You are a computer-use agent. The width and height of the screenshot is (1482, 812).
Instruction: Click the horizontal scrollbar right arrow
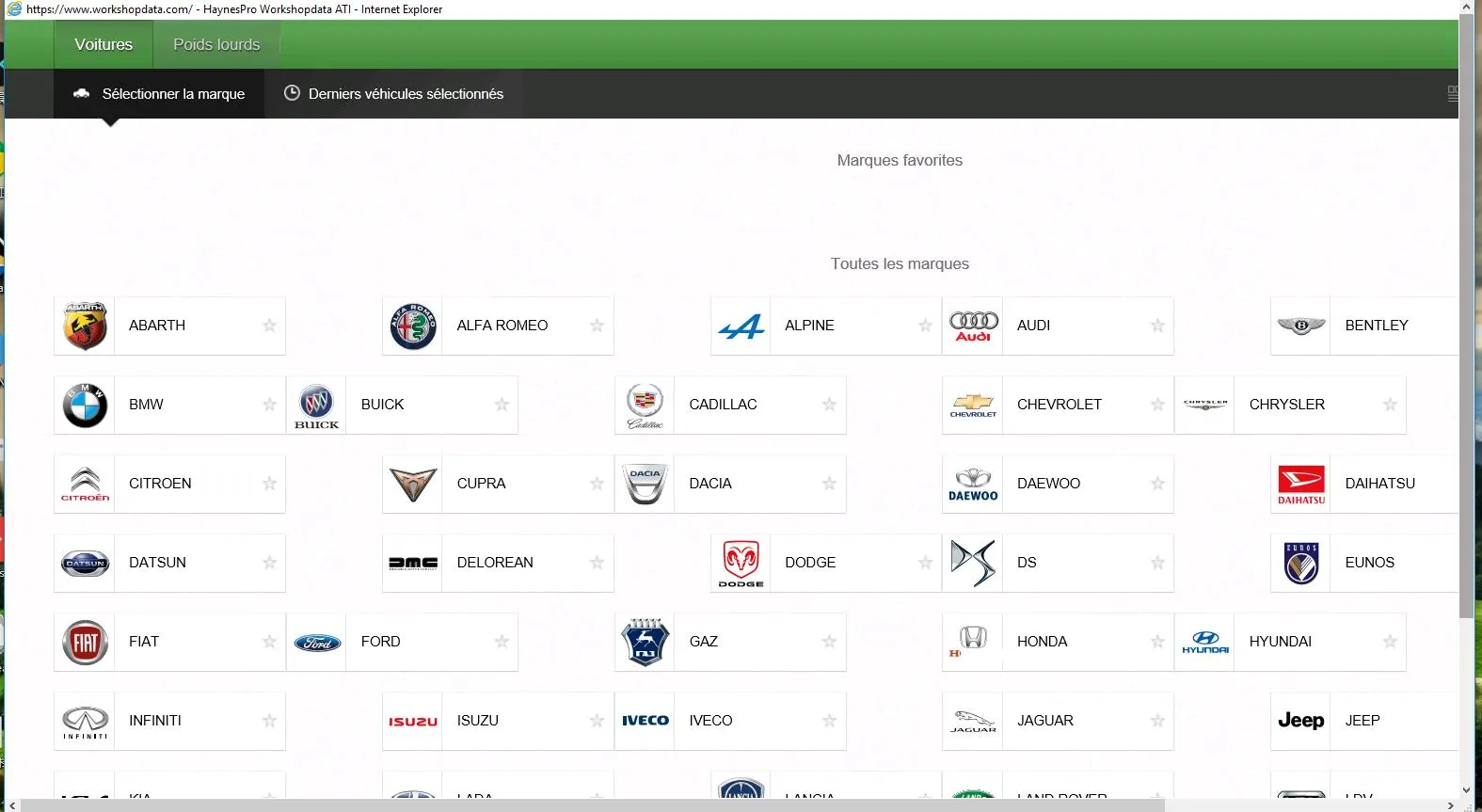[x=1450, y=805]
